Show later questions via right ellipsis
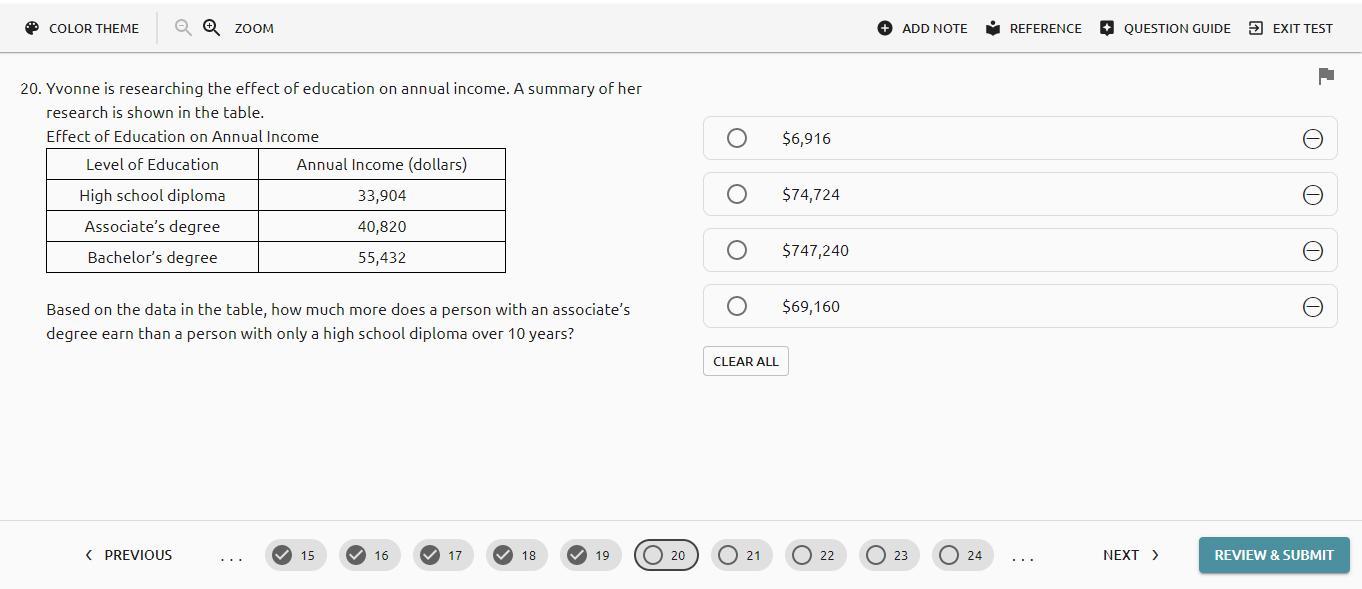The height and width of the screenshot is (589, 1362). tap(1023, 556)
